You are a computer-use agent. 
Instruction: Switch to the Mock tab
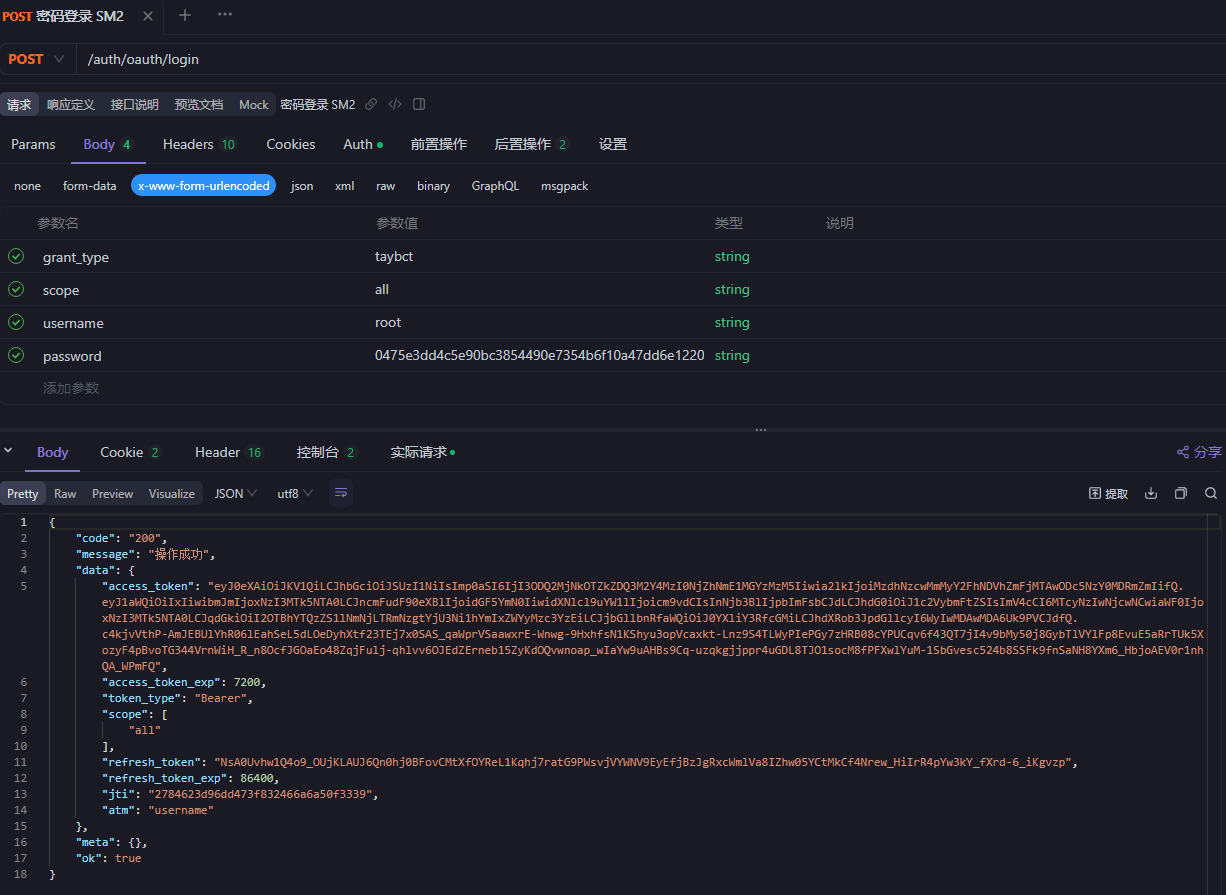coord(254,104)
